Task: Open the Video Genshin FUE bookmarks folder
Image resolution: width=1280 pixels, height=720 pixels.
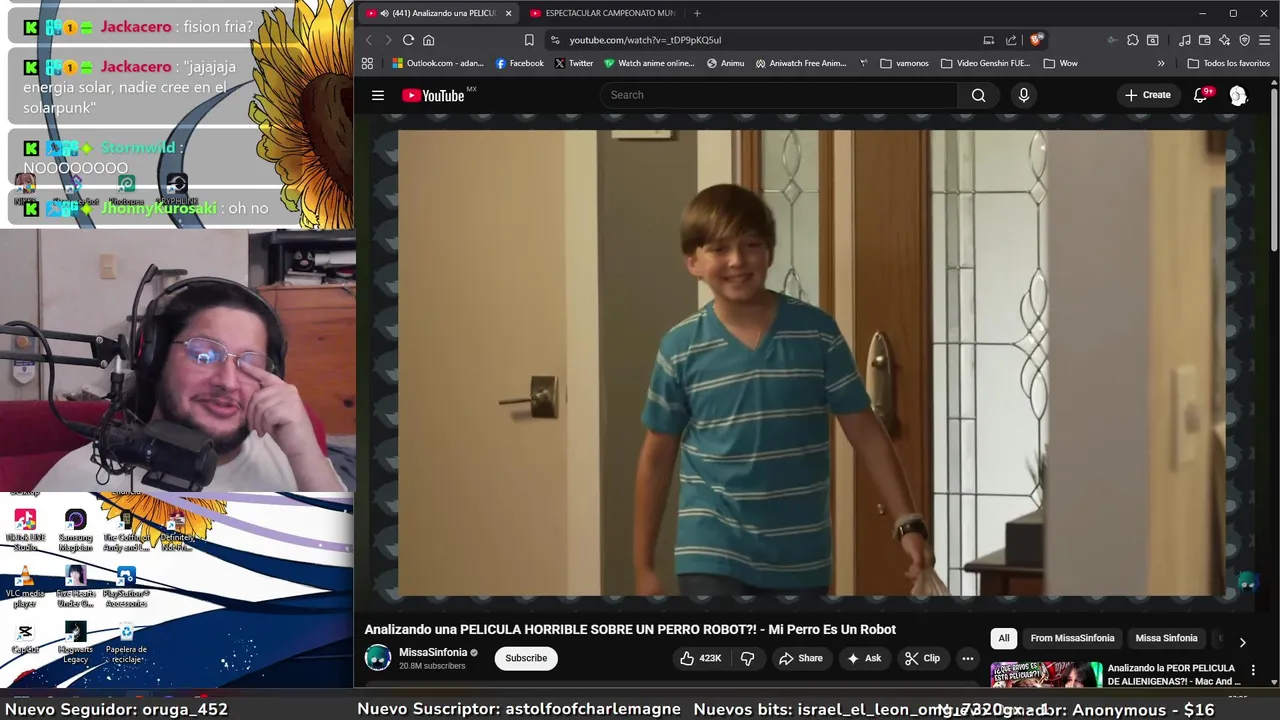Action: [985, 63]
